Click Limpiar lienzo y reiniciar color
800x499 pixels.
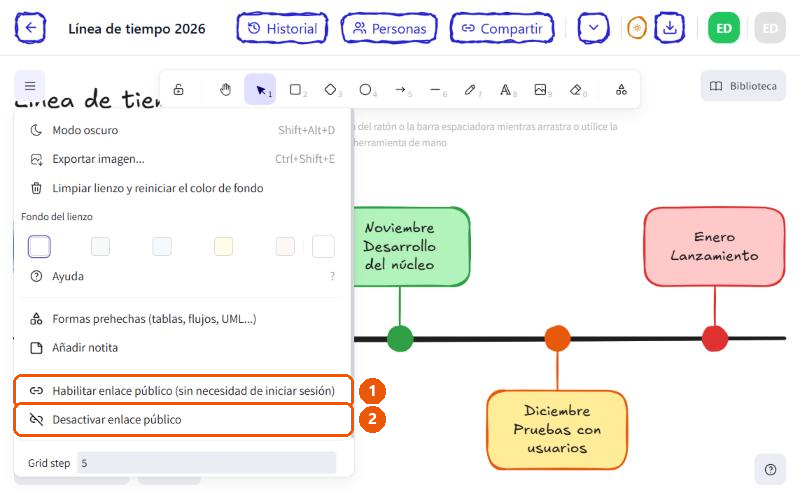[183, 188]
